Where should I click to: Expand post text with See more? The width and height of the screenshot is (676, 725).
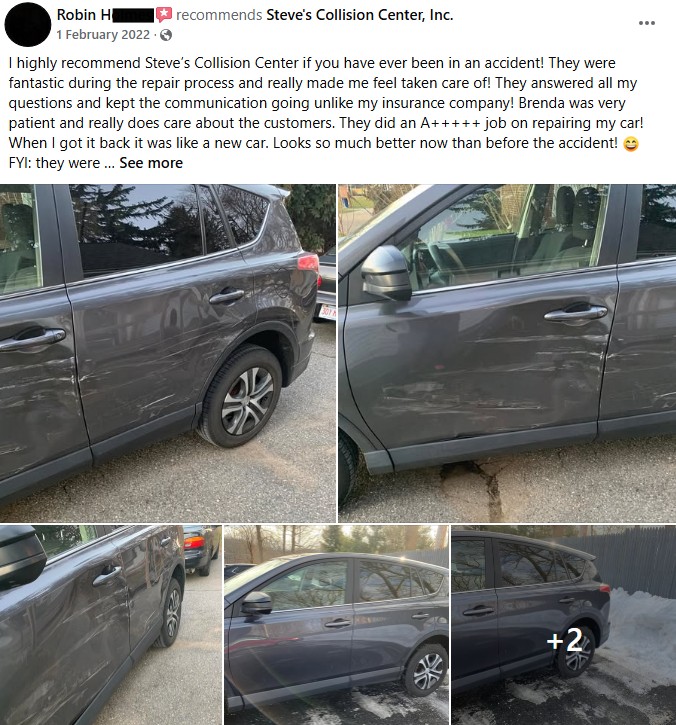point(151,163)
